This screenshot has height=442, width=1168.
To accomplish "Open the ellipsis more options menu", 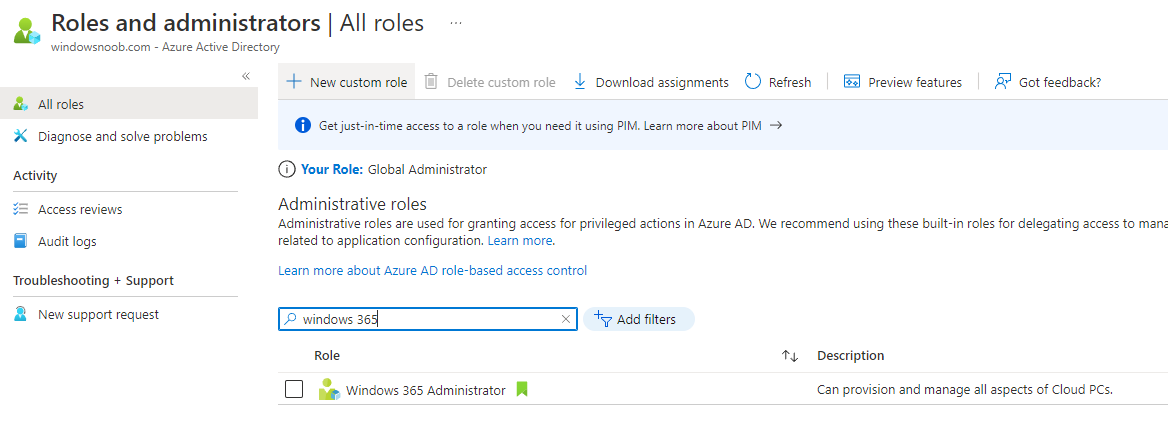I will click(x=456, y=23).
